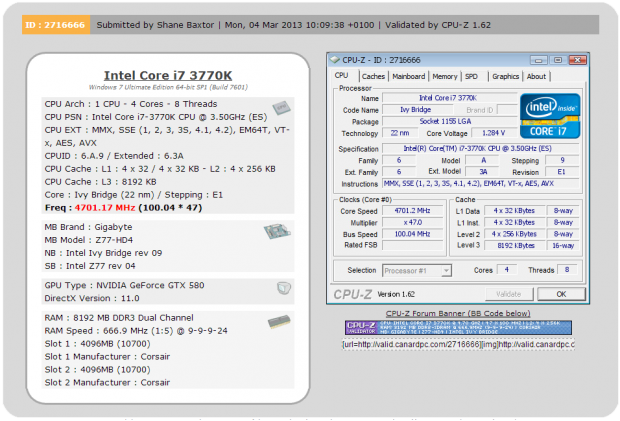Click the 16-way associativity value
This screenshot has height=421, width=620.
click(563, 245)
